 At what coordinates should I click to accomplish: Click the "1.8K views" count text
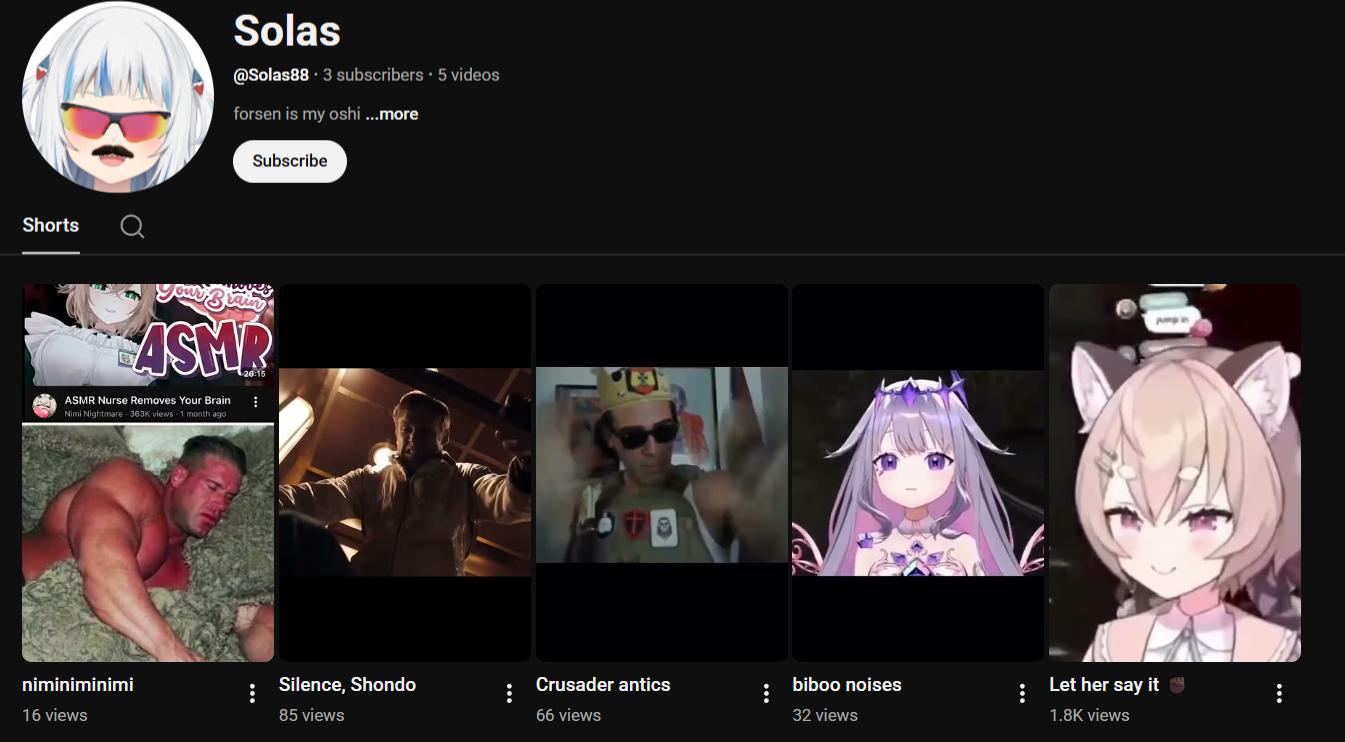coord(1089,715)
